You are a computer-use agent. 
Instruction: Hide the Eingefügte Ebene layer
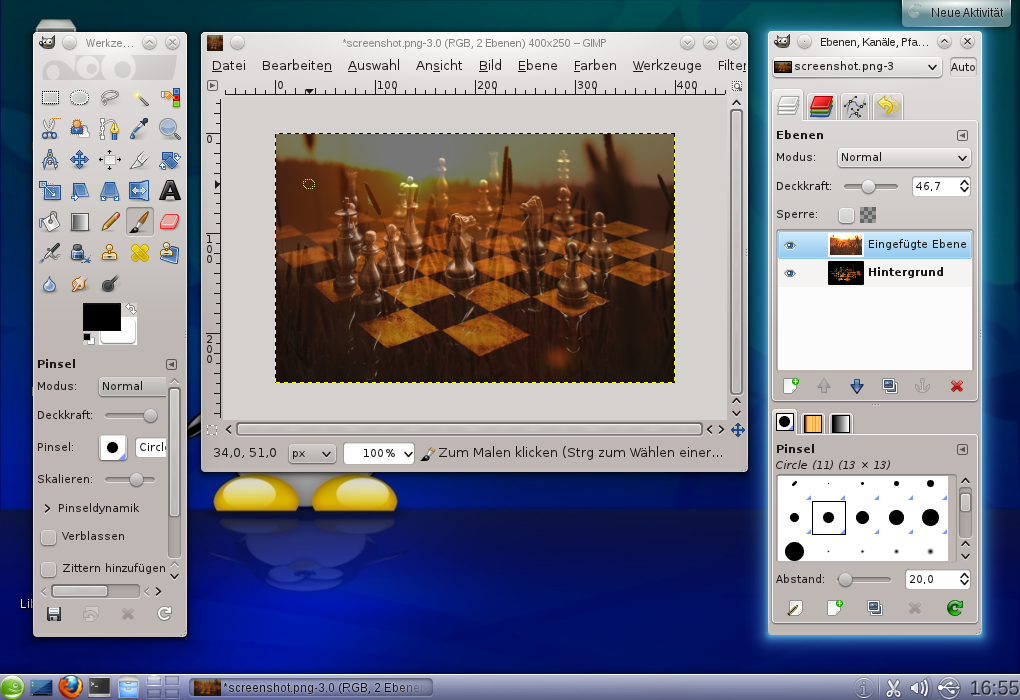pyautogui.click(x=790, y=245)
